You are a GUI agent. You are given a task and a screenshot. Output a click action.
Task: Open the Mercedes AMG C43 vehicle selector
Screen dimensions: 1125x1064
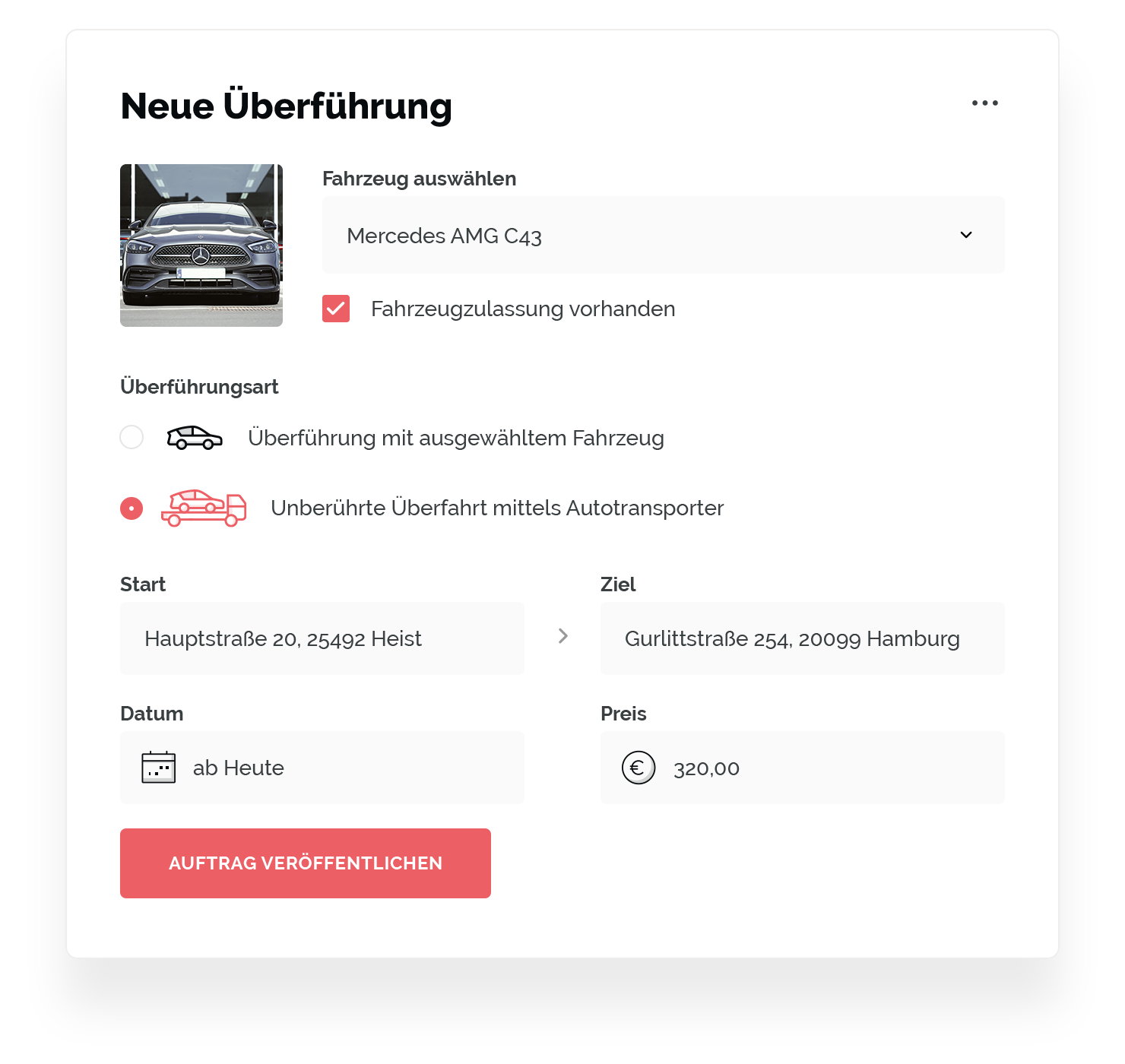tap(664, 235)
